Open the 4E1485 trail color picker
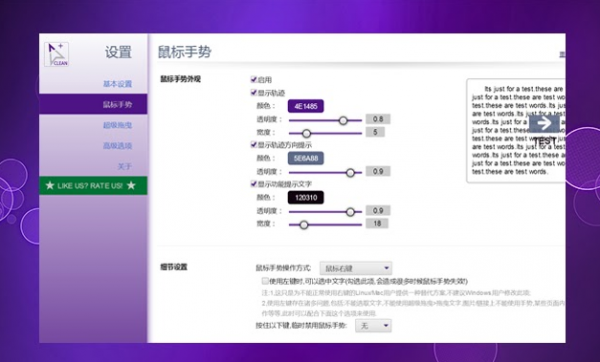 pos(306,106)
